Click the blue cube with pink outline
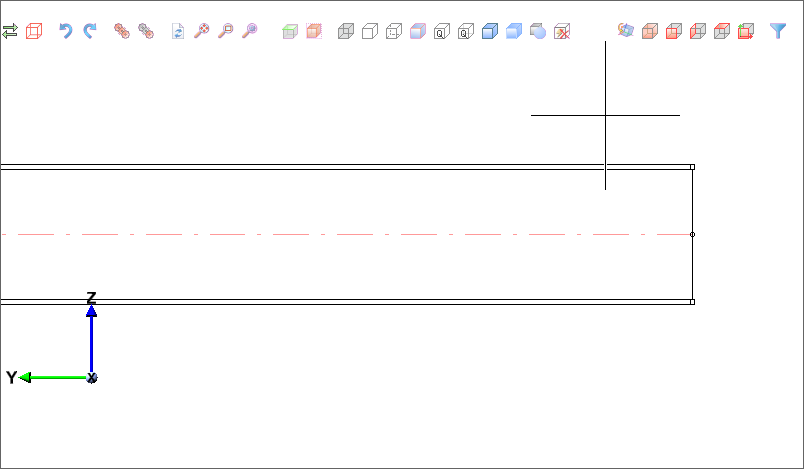Screen dimensions: 804x469 click(418, 31)
